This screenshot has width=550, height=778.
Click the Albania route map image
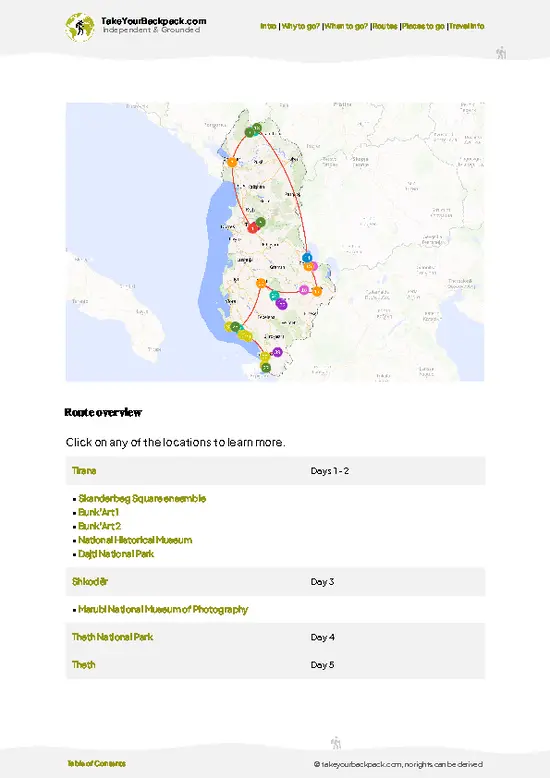tap(275, 242)
